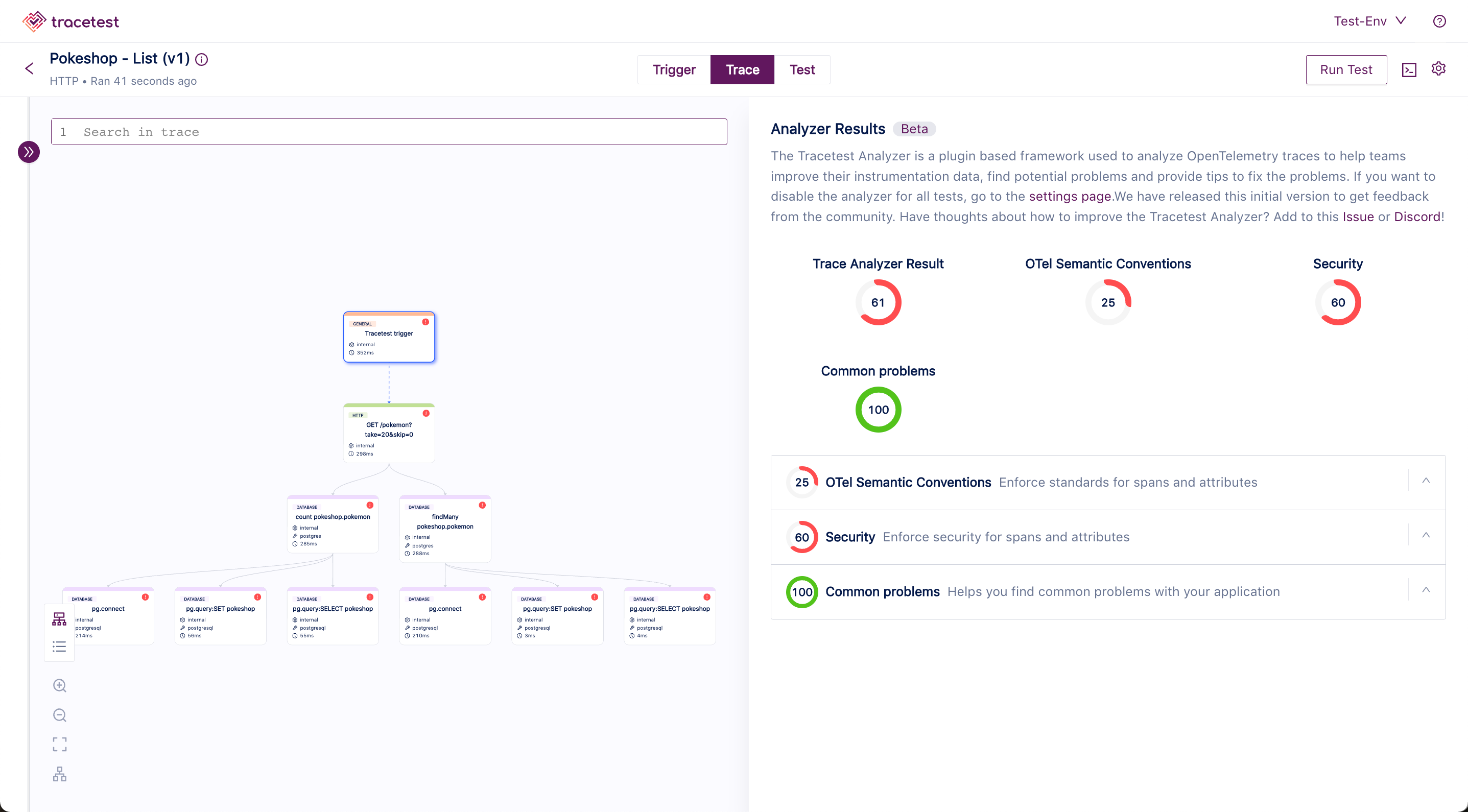Screen dimensions: 1468x812
Task: Click 'Ran 41 seconds ago' status text
Action: click(144, 82)
